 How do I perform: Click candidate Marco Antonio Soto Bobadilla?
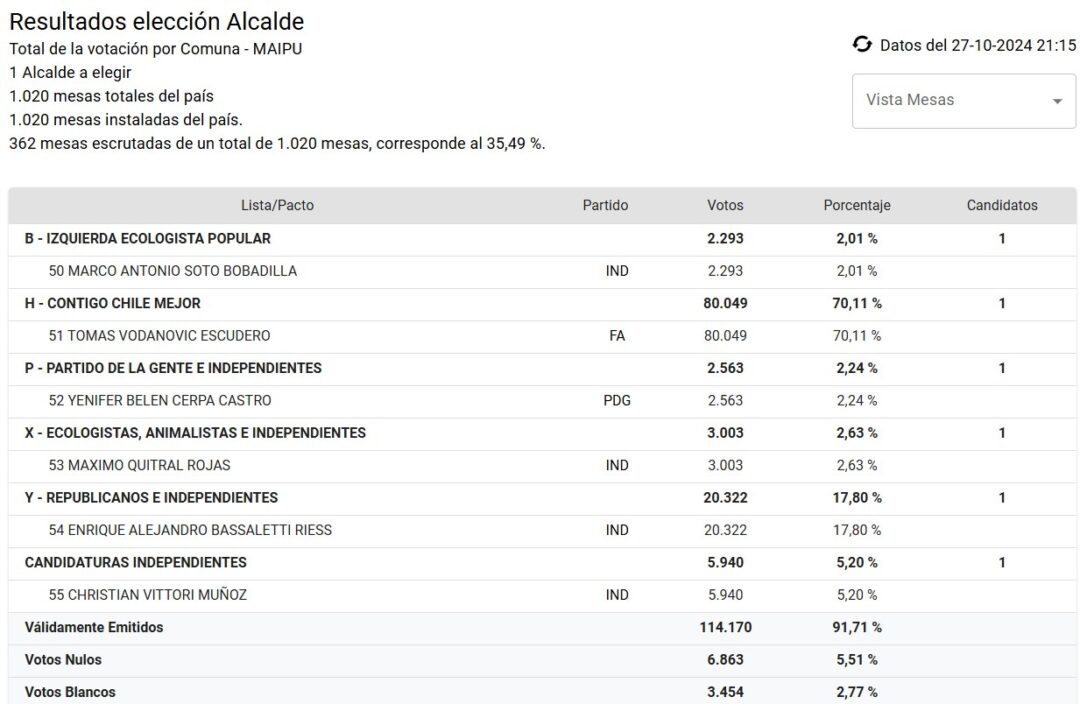click(x=172, y=271)
